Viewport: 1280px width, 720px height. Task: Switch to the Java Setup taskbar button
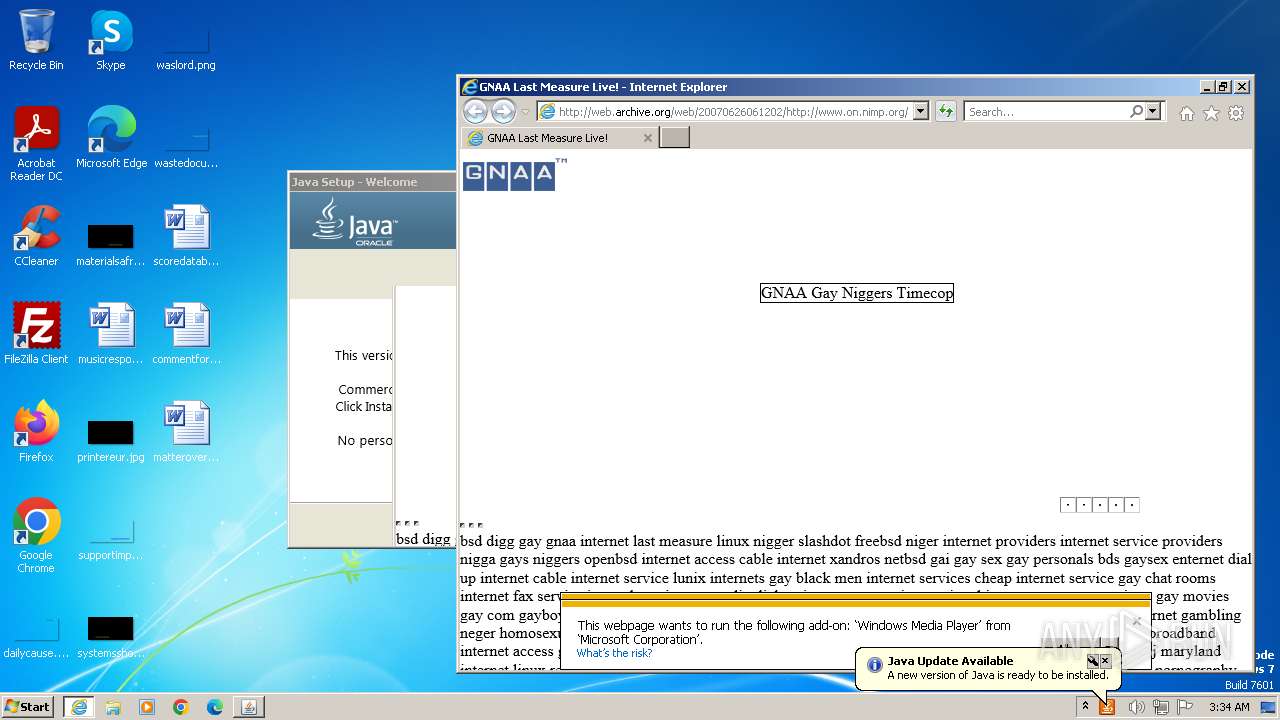pos(249,707)
